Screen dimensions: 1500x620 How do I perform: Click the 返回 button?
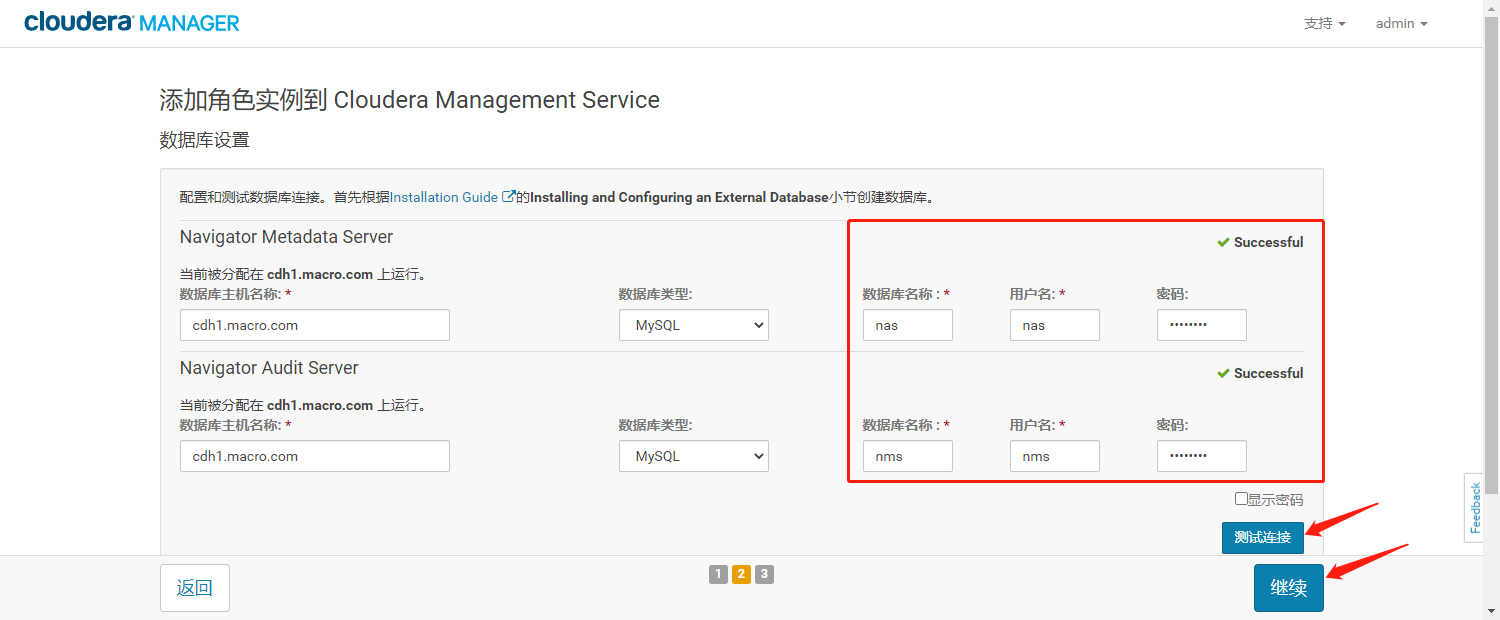tap(195, 588)
